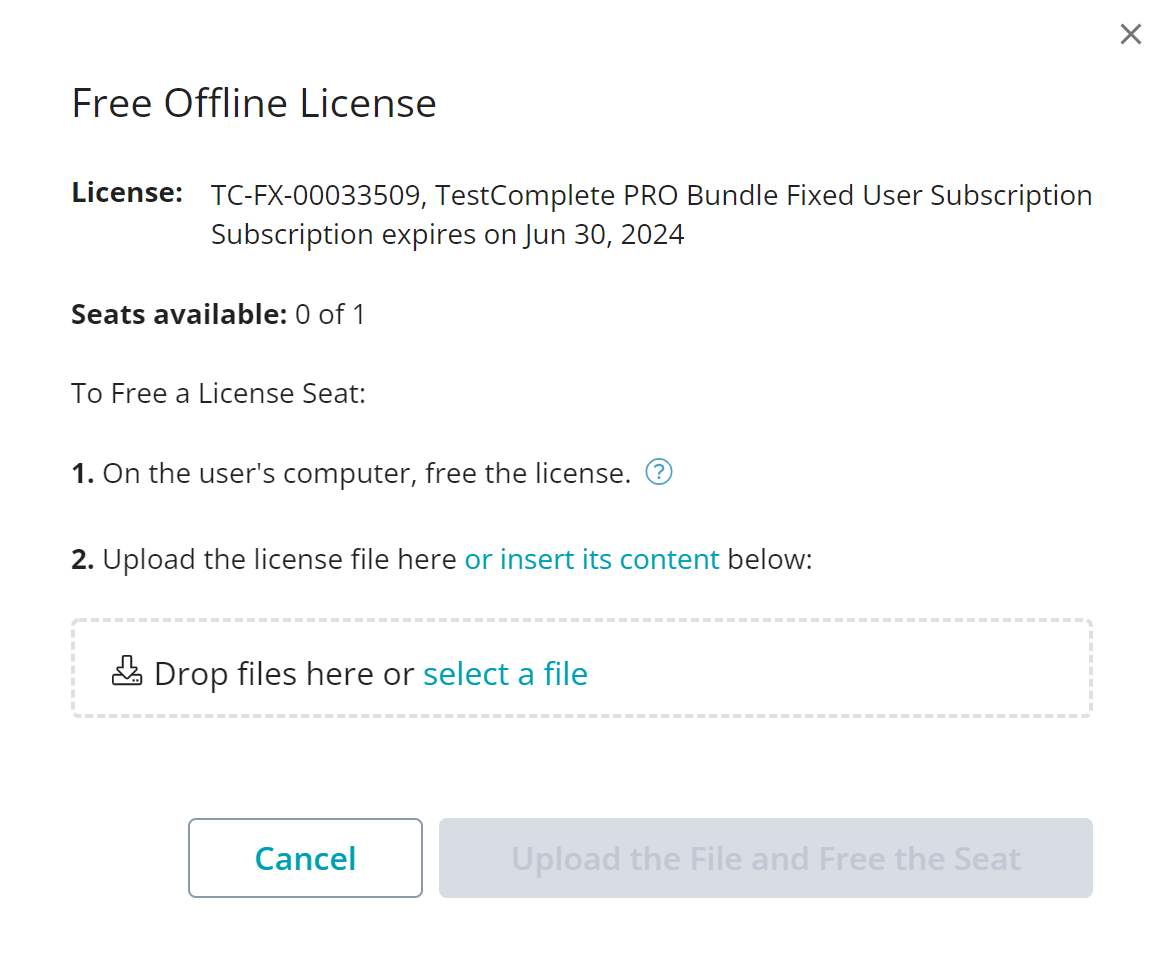Select the upload arrow icon in the dashed box

coord(126,672)
